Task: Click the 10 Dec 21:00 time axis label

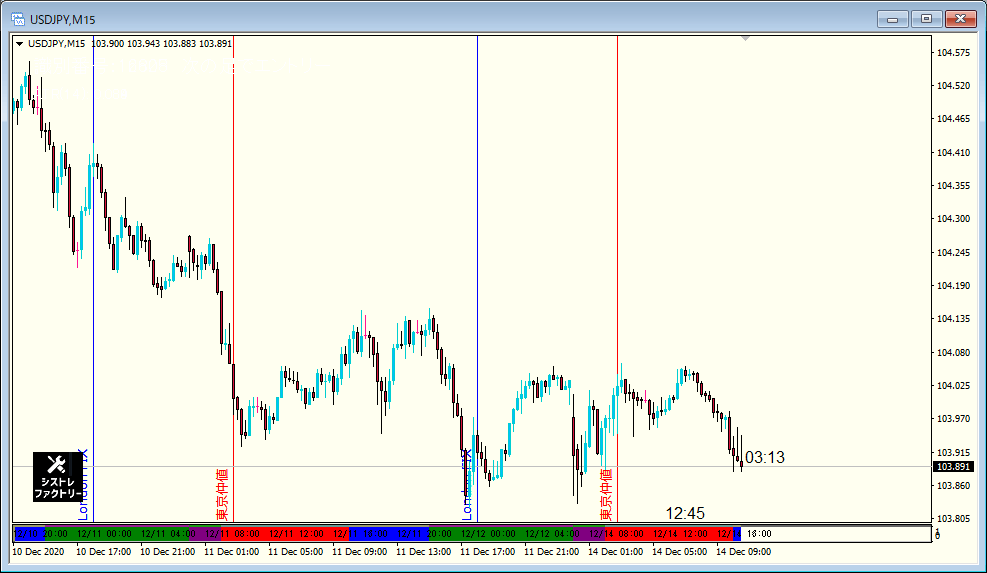Action: click(x=167, y=552)
